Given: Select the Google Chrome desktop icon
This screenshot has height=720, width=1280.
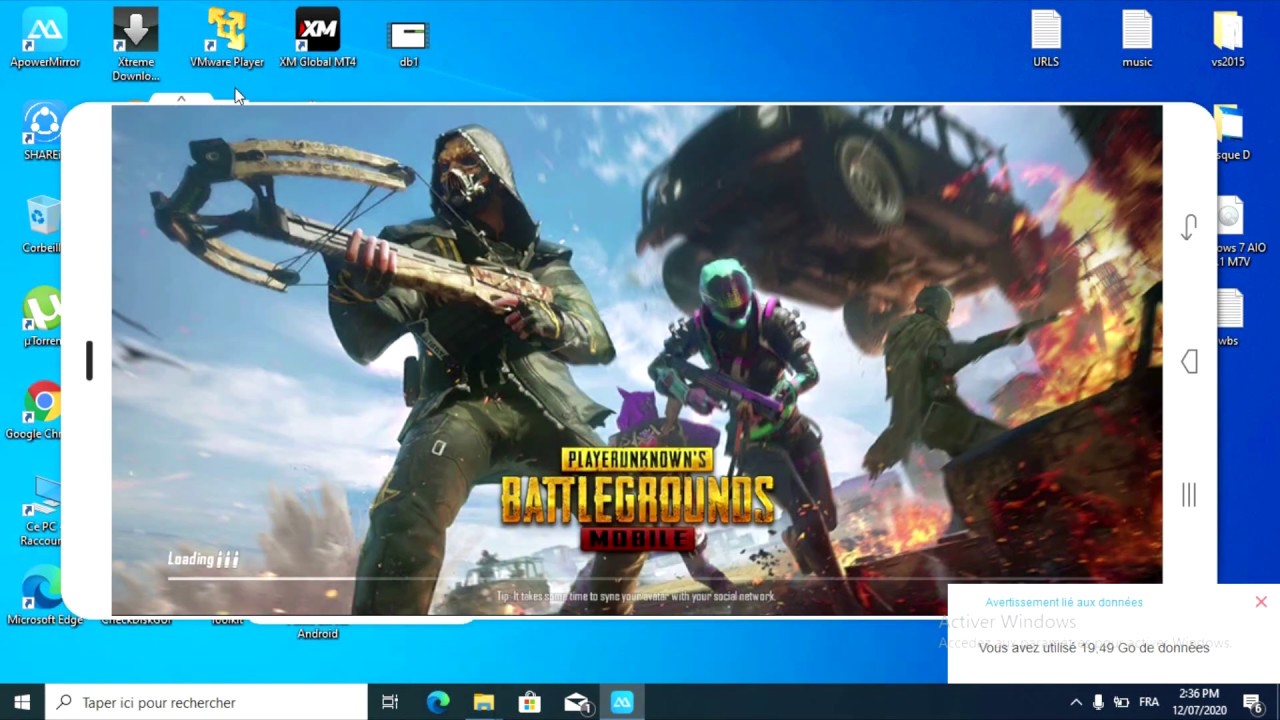Looking at the screenshot, I should point(40,410).
